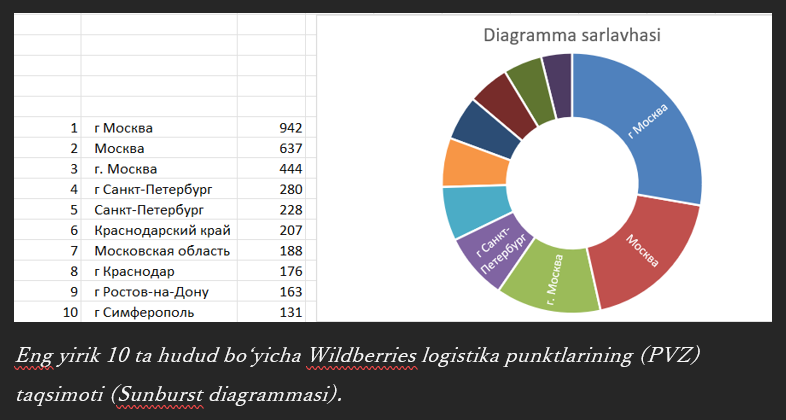This screenshot has height=420, width=786.
Task: Click the underlined word 'Sunburst' in caption
Action: pos(160,395)
